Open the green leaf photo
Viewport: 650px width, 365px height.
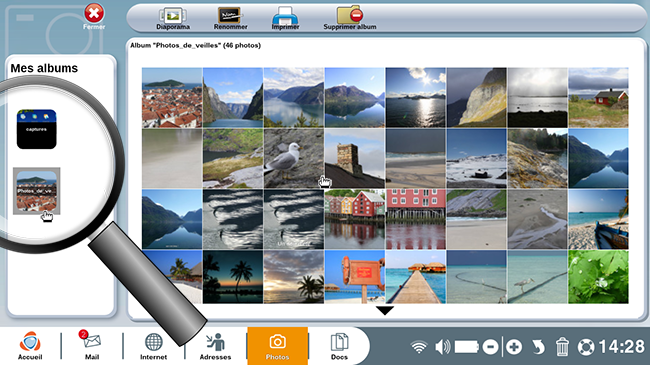[598, 277]
